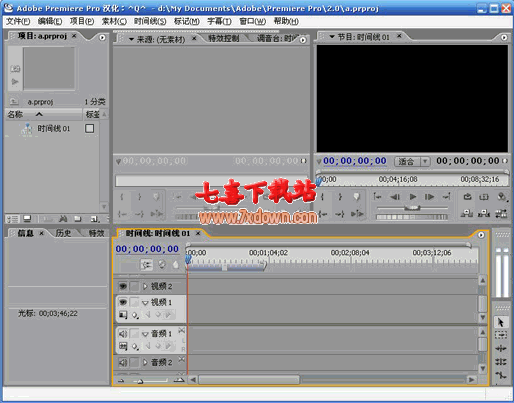This screenshot has height=403, width=514.
Task: Toggle eye visibility of 视频 2 track
Action: (123, 286)
